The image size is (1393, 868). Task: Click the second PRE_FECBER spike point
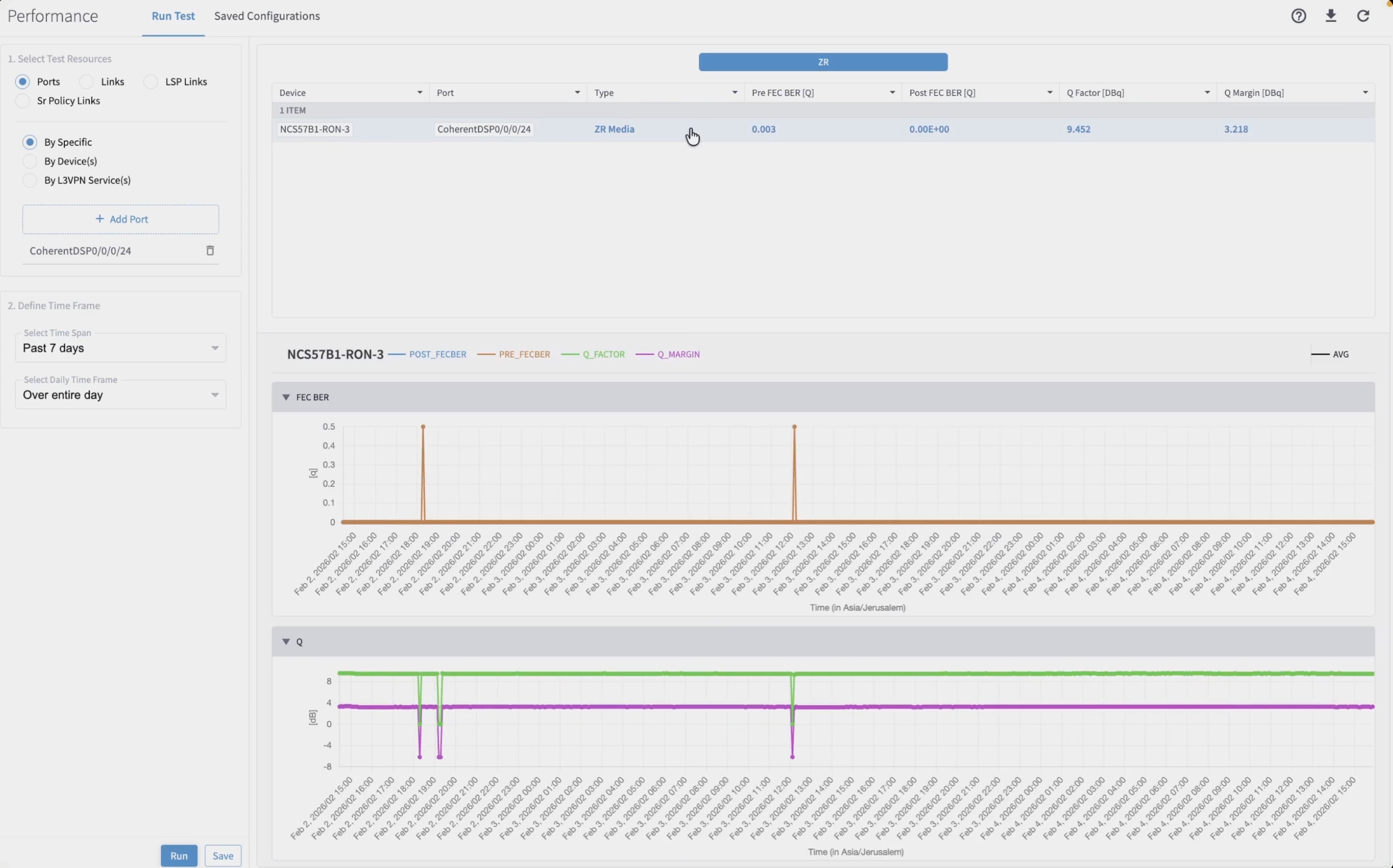tap(794, 427)
